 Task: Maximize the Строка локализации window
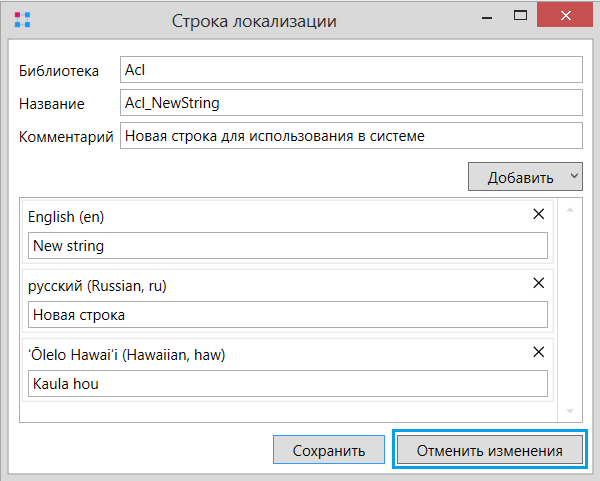520,15
